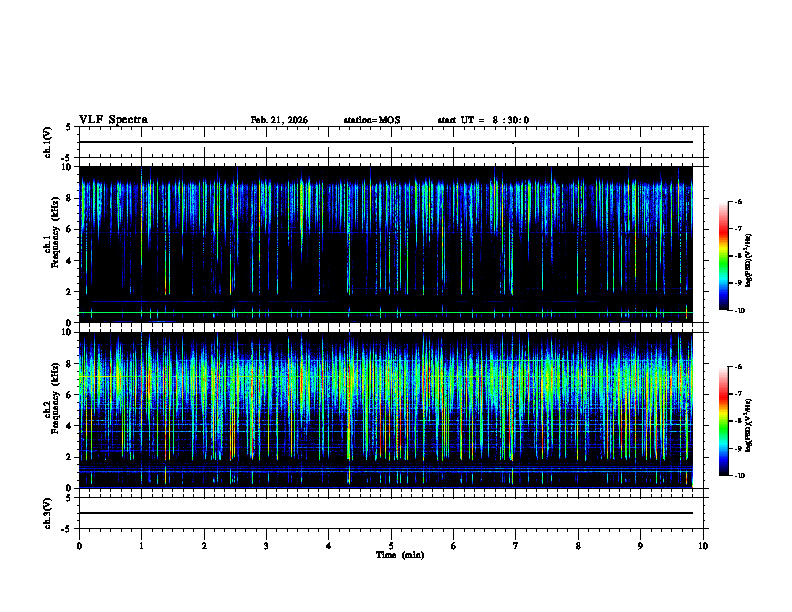Click the "6" tick on ch.1 frequency axis

point(69,229)
